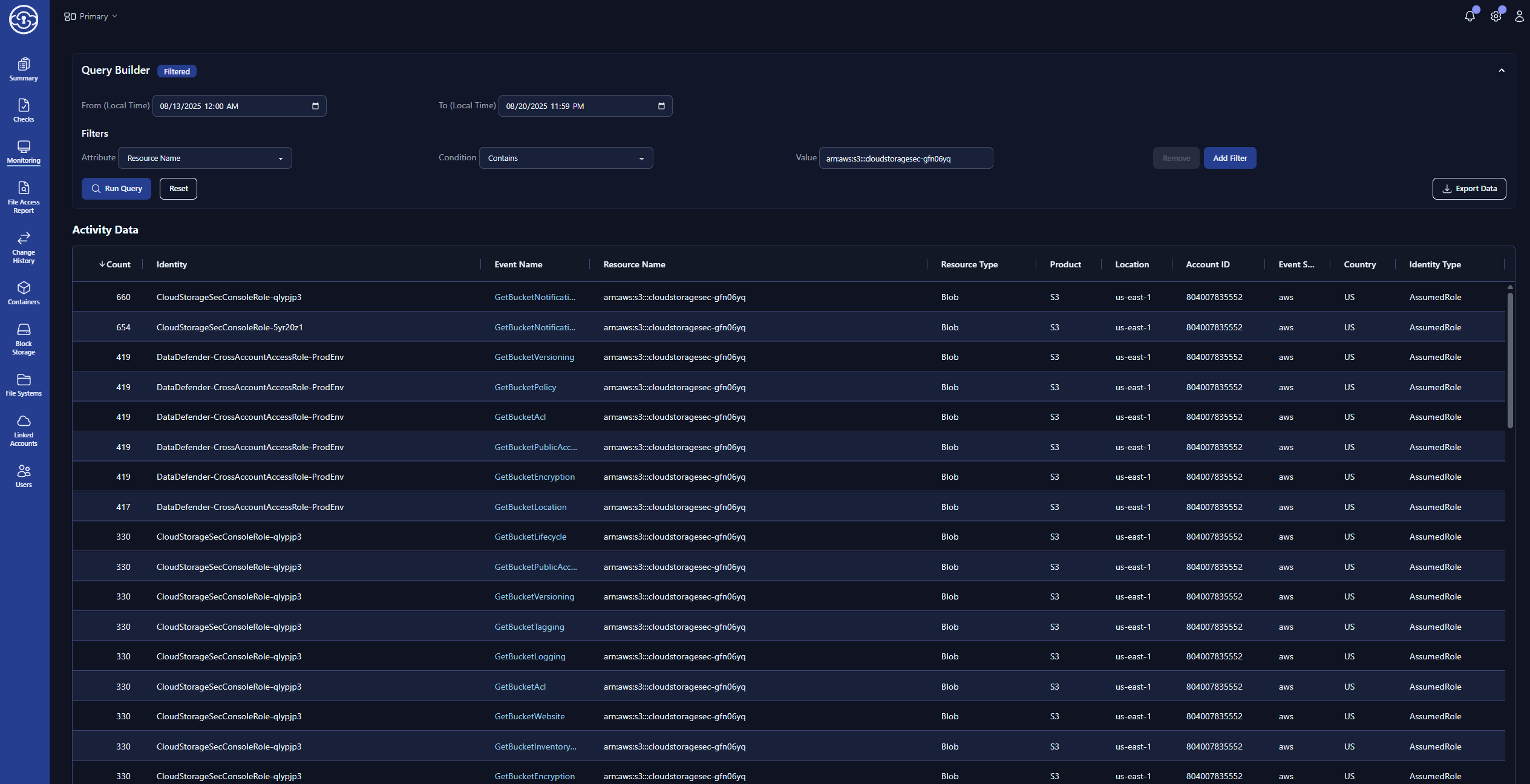Open notifications bell icon
The image size is (1530, 784).
(1470, 16)
